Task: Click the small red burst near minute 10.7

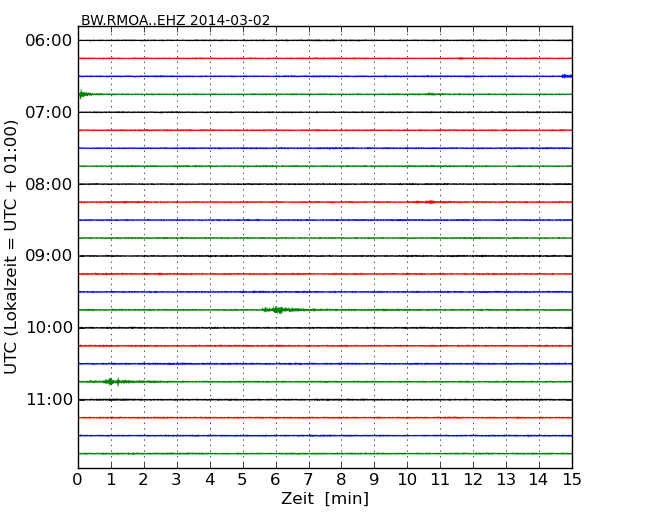Action: coord(430,202)
